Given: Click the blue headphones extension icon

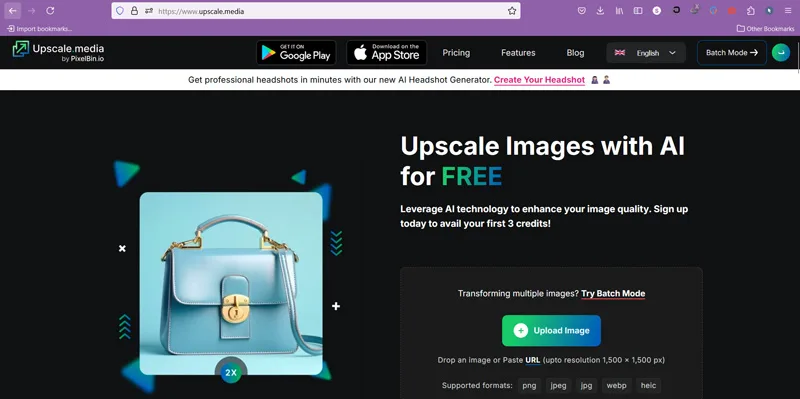Looking at the screenshot, I should click(713, 11).
